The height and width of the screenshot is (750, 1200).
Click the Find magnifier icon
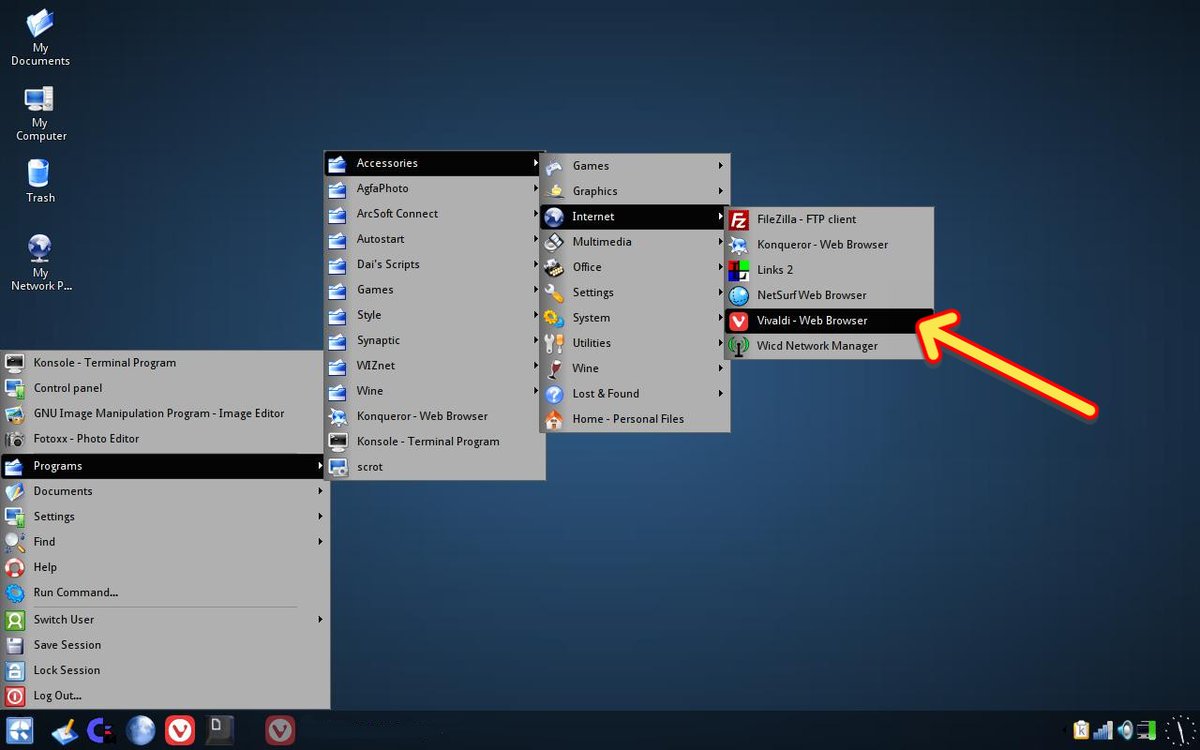tap(15, 542)
